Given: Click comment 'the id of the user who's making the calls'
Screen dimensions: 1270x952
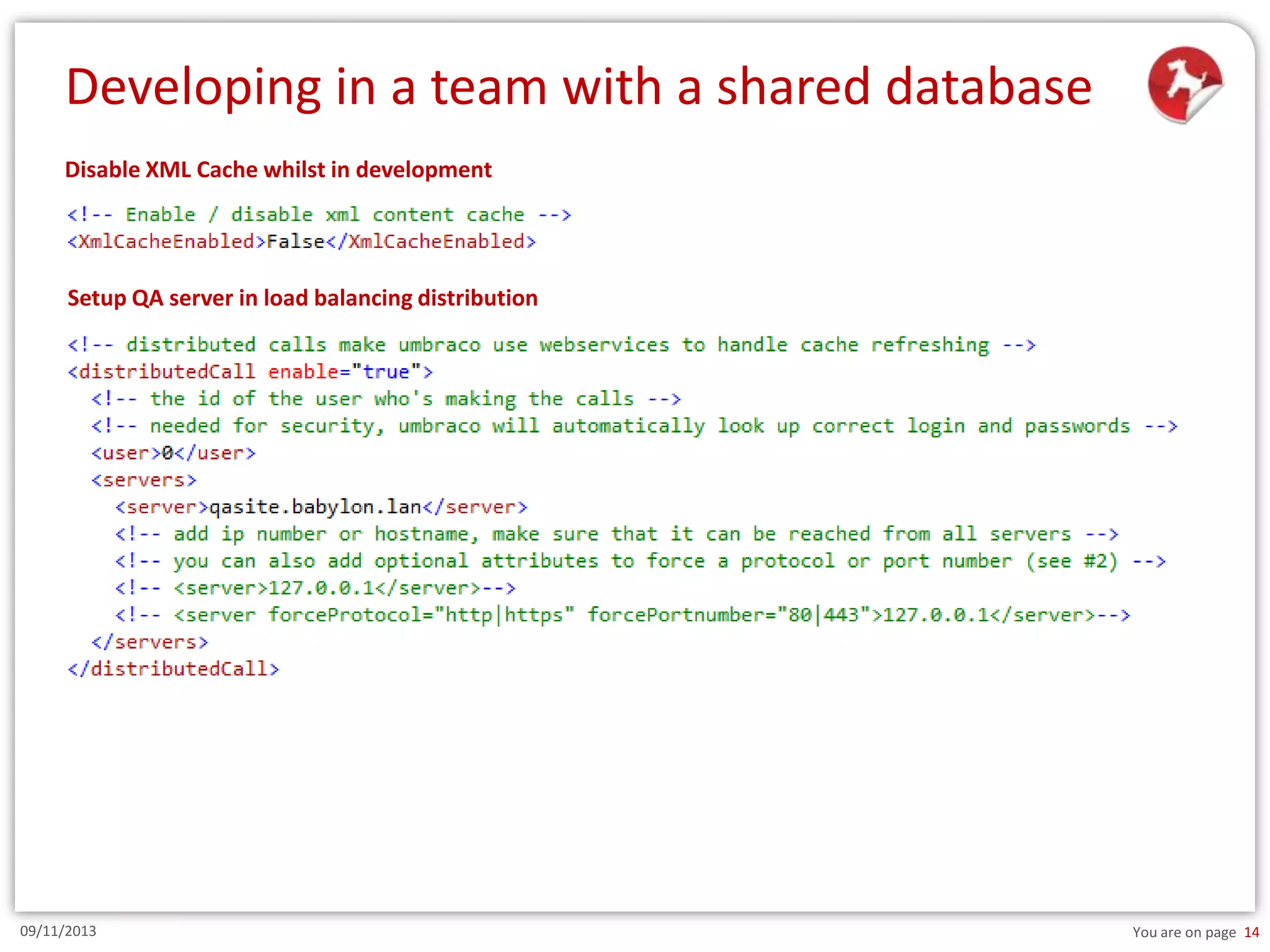Looking at the screenshot, I should tap(386, 399).
